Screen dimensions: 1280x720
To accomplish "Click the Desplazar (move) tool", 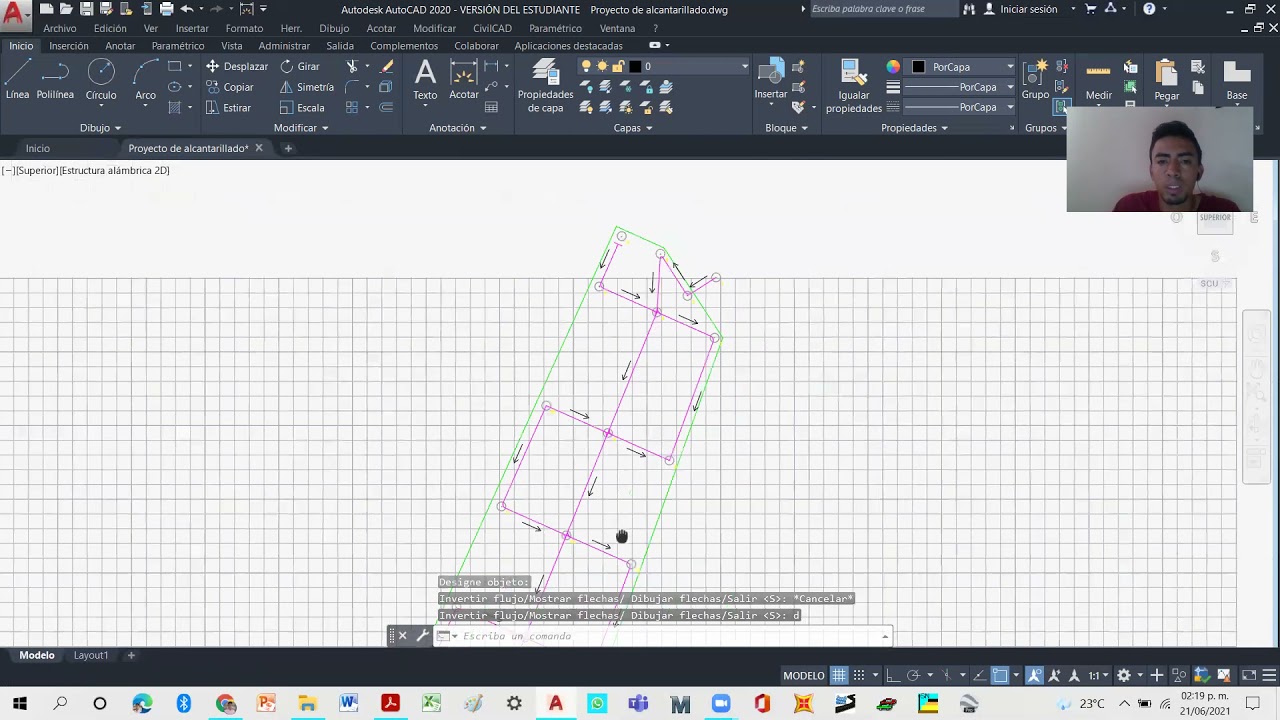I will click(x=237, y=66).
